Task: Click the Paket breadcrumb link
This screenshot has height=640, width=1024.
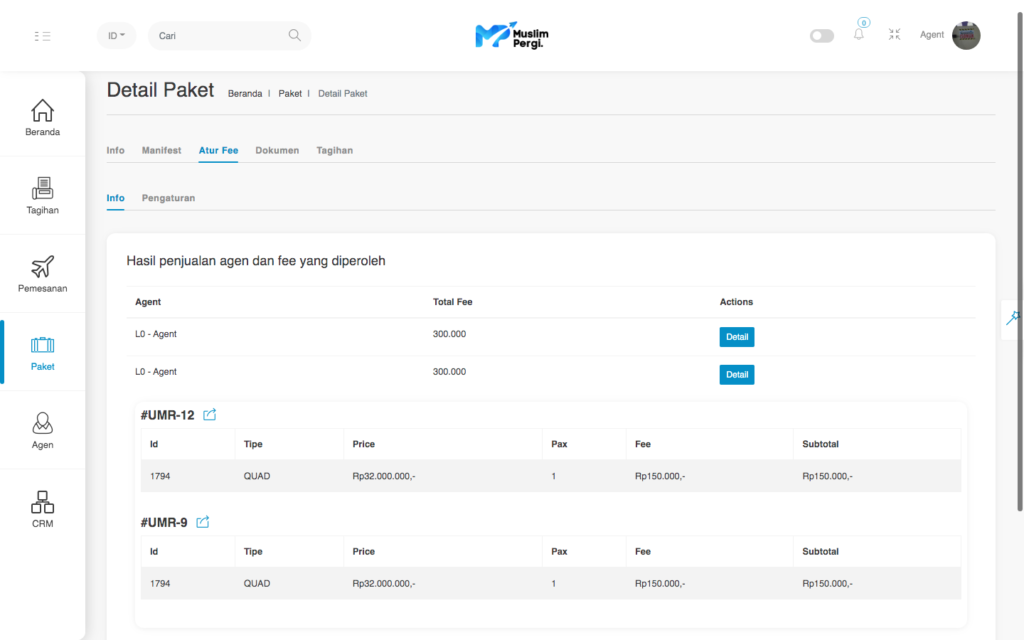Action: point(290,93)
